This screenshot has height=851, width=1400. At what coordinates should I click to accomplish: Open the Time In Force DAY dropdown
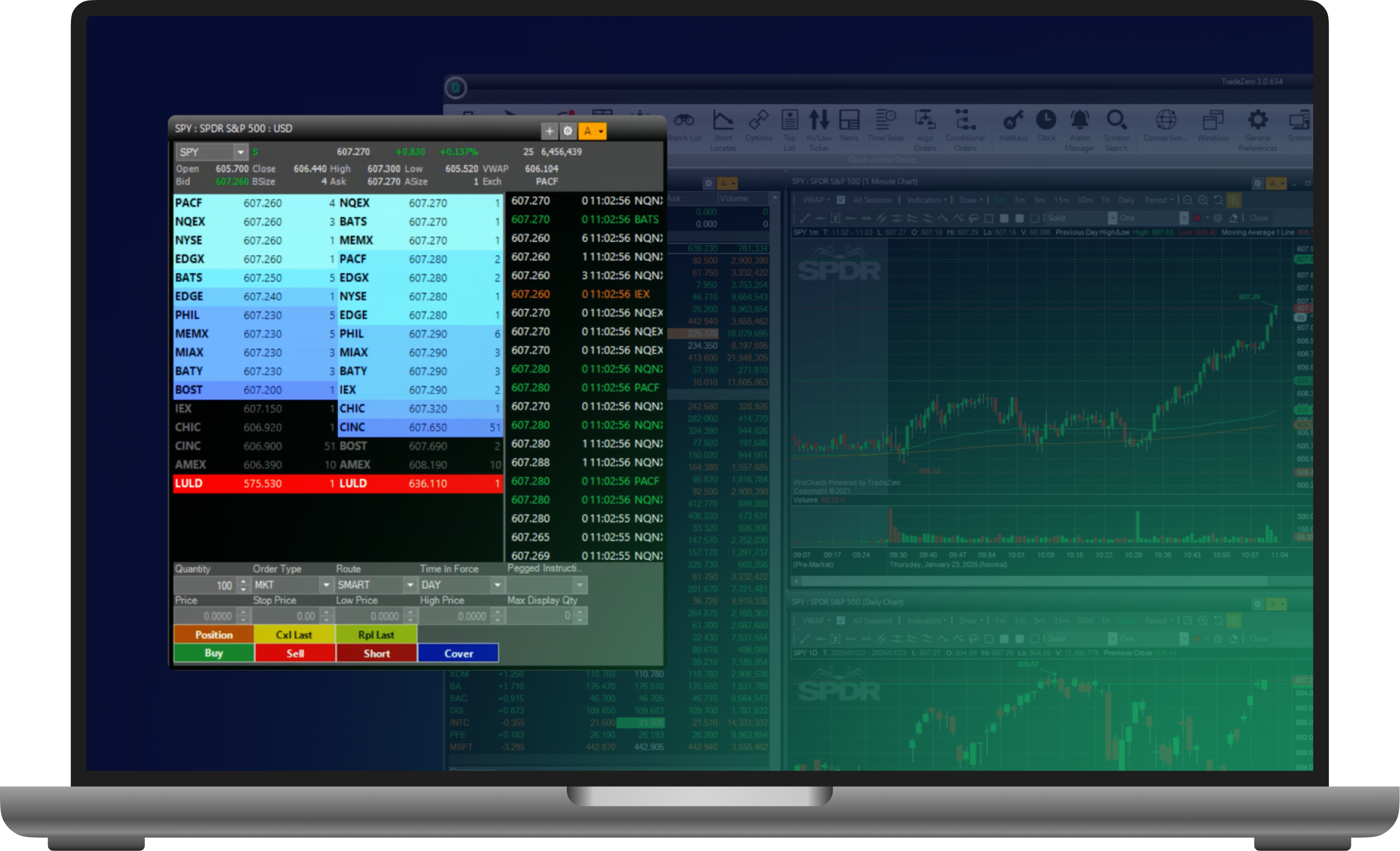pyautogui.click(x=497, y=585)
